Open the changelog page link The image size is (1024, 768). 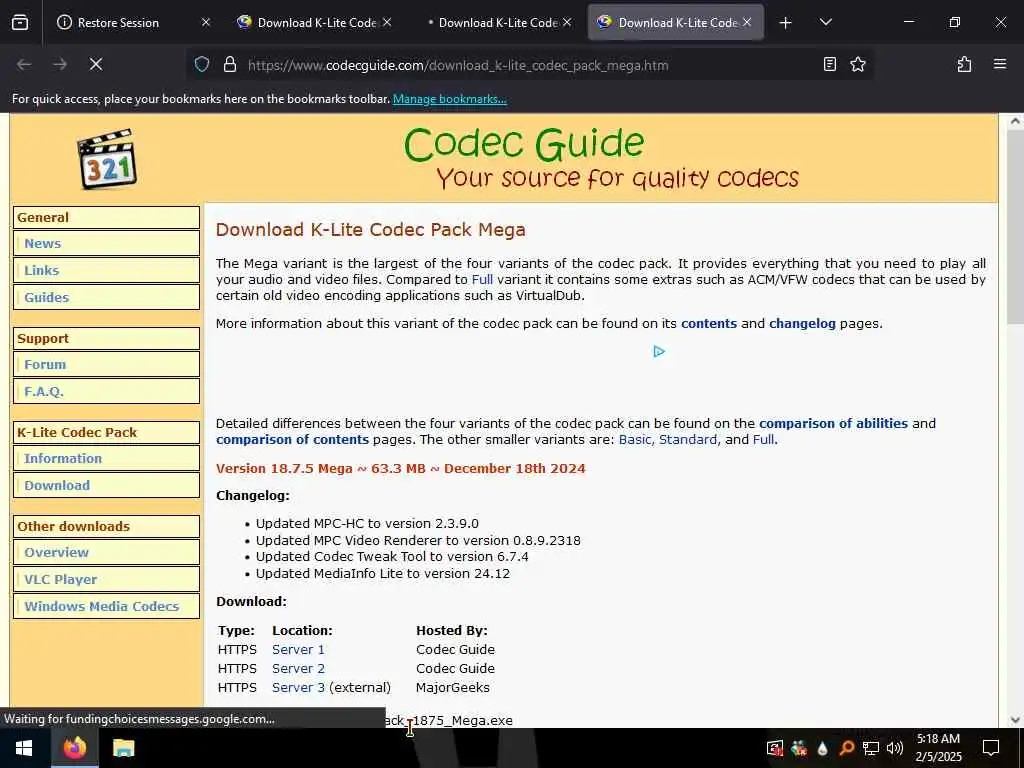(802, 324)
